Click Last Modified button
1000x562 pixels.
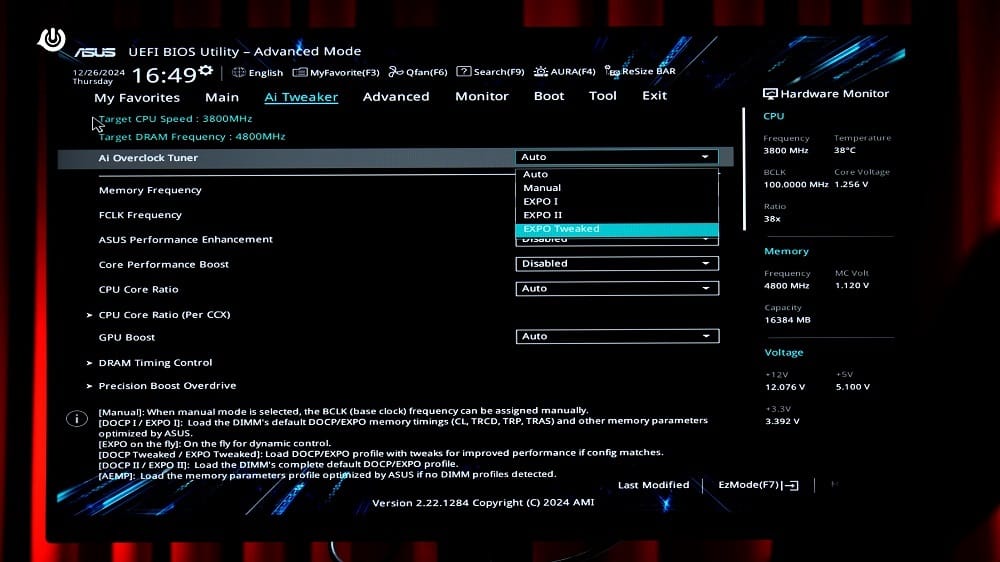coord(653,485)
